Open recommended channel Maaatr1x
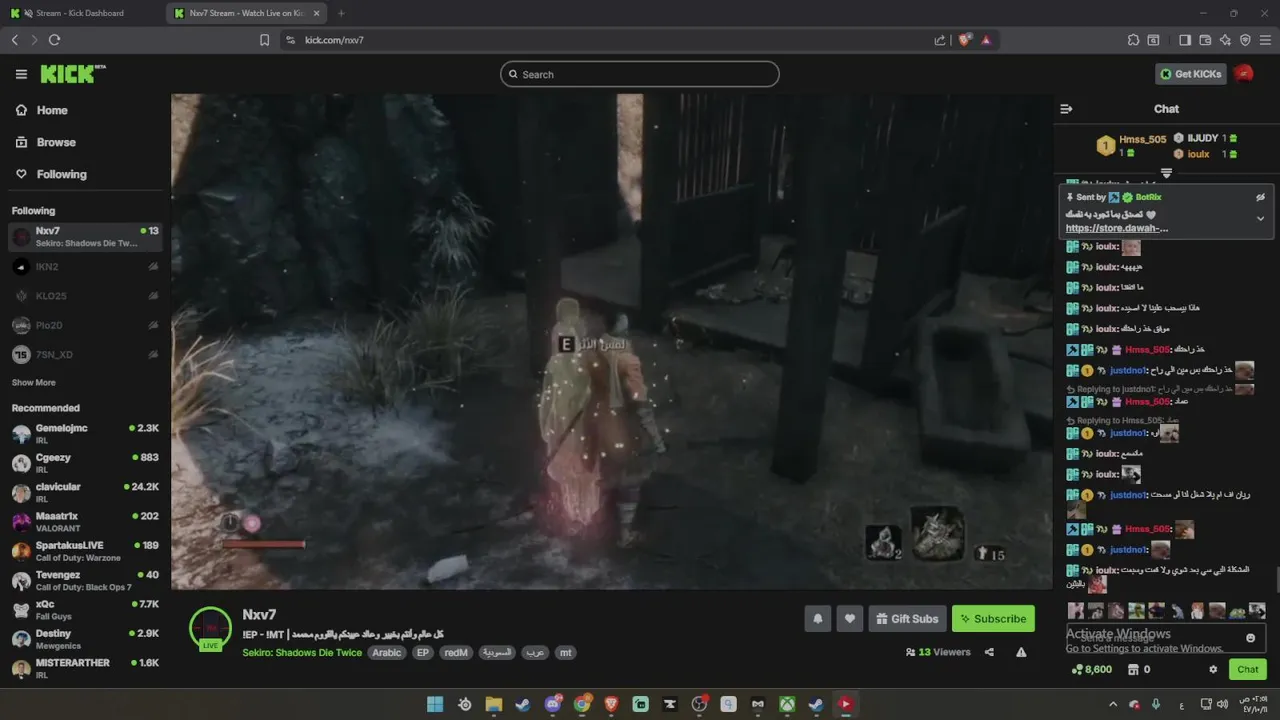 click(x=85, y=522)
